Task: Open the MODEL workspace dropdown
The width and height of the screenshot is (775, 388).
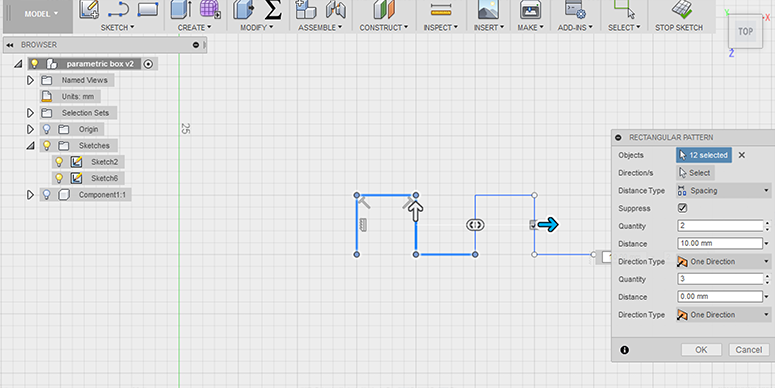Action: [x=41, y=14]
